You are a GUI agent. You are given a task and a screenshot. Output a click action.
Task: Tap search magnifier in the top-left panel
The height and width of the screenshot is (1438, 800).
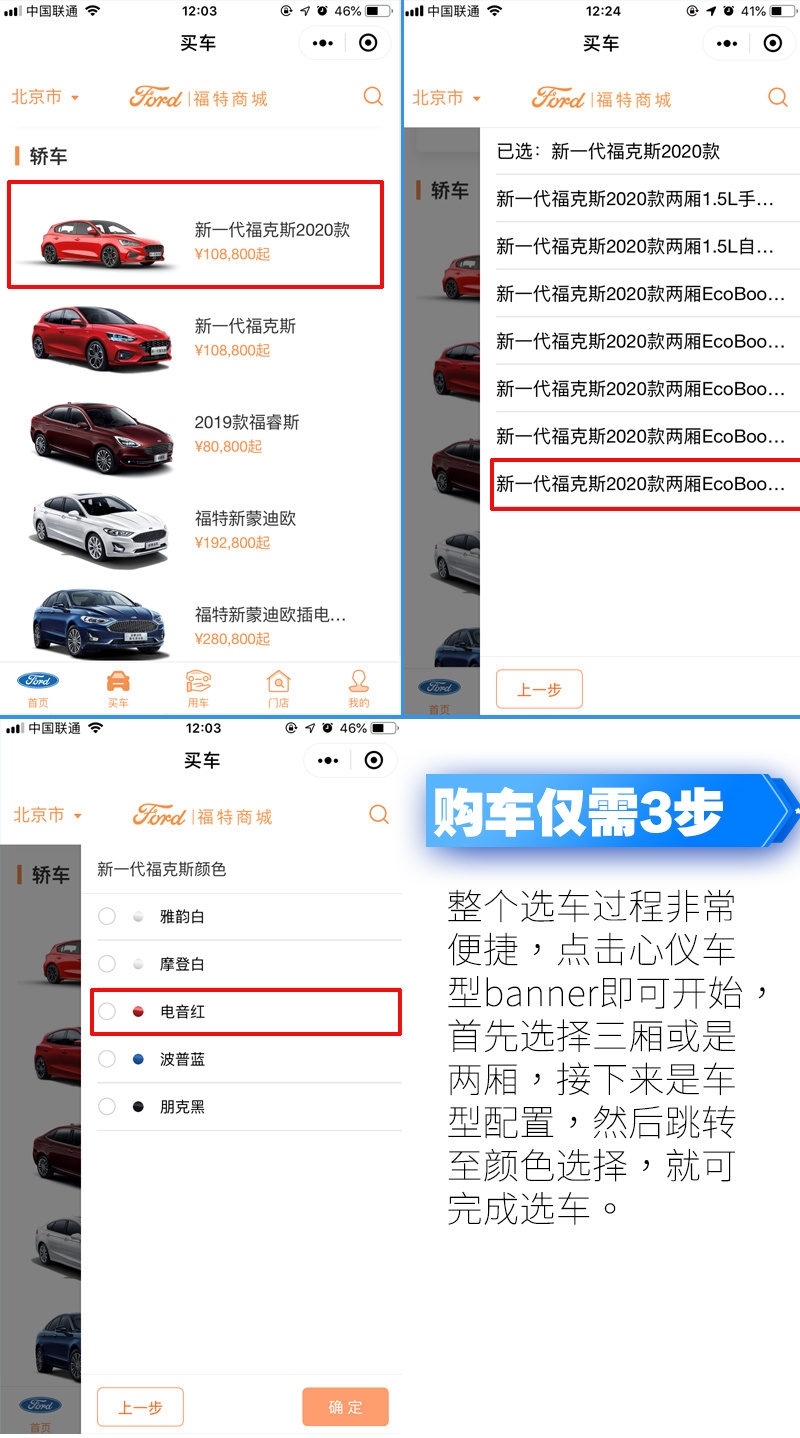coord(373,97)
